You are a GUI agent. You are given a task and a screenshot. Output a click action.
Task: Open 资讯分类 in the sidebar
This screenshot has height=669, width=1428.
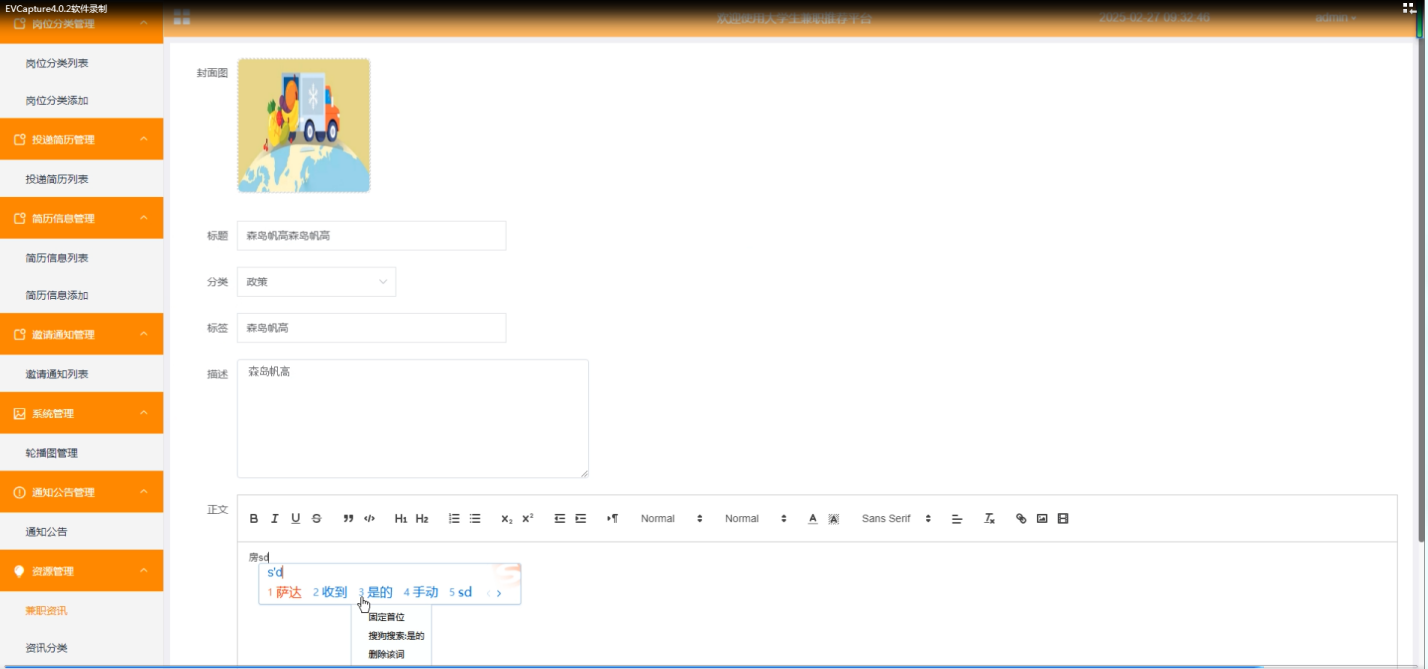click(x=47, y=648)
